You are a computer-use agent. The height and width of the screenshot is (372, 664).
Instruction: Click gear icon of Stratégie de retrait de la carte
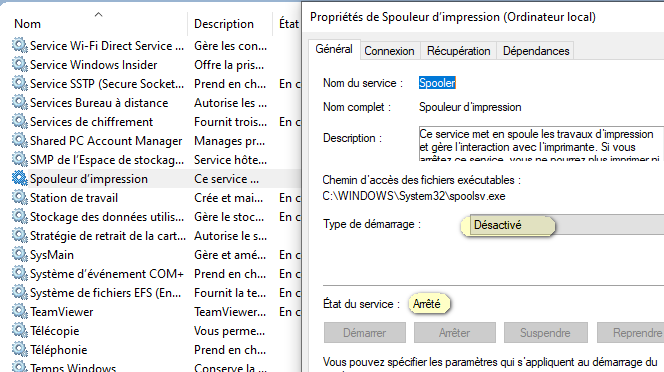pos(19,236)
